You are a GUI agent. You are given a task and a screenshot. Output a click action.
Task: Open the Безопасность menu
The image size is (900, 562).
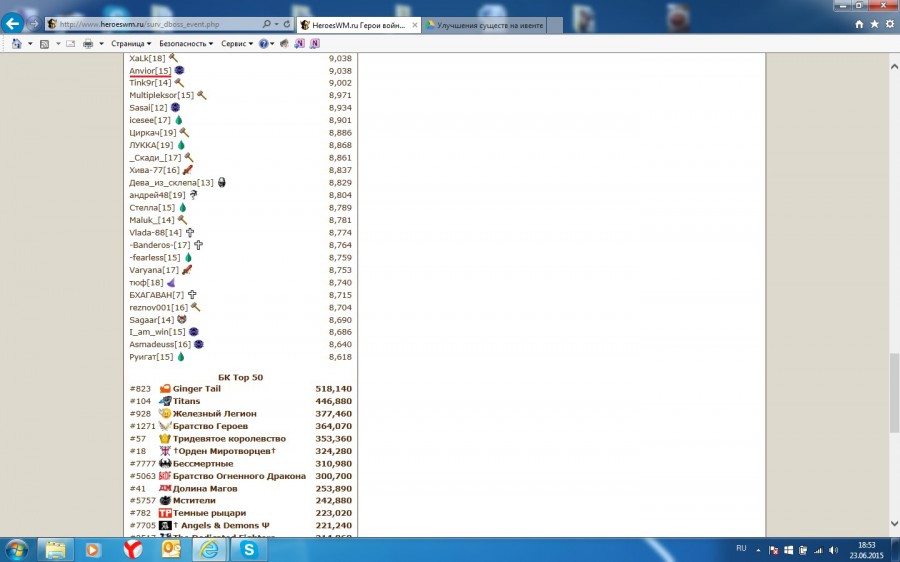tap(186, 44)
